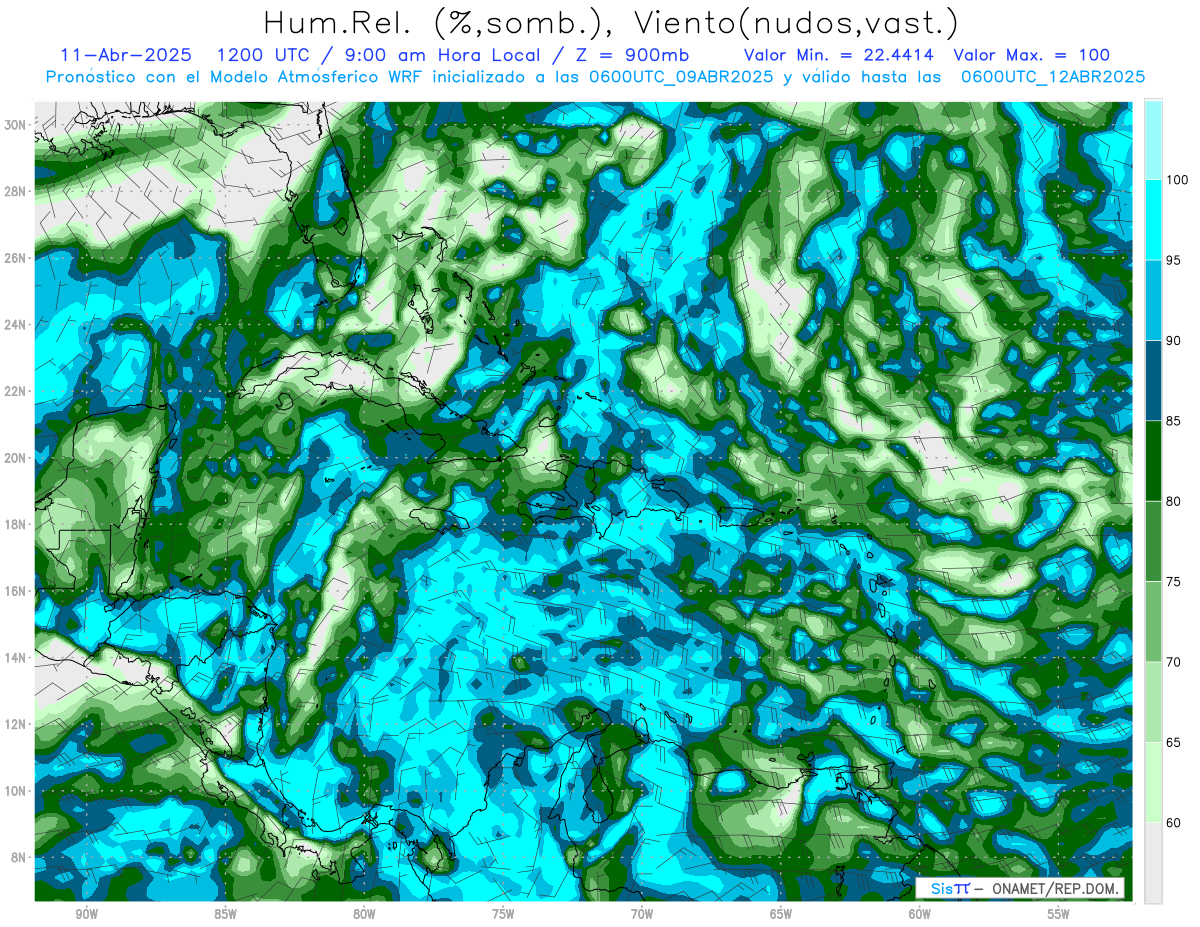Click the "SisTT" logo in the credit box
This screenshot has height=927, width=1200.
click(949, 889)
